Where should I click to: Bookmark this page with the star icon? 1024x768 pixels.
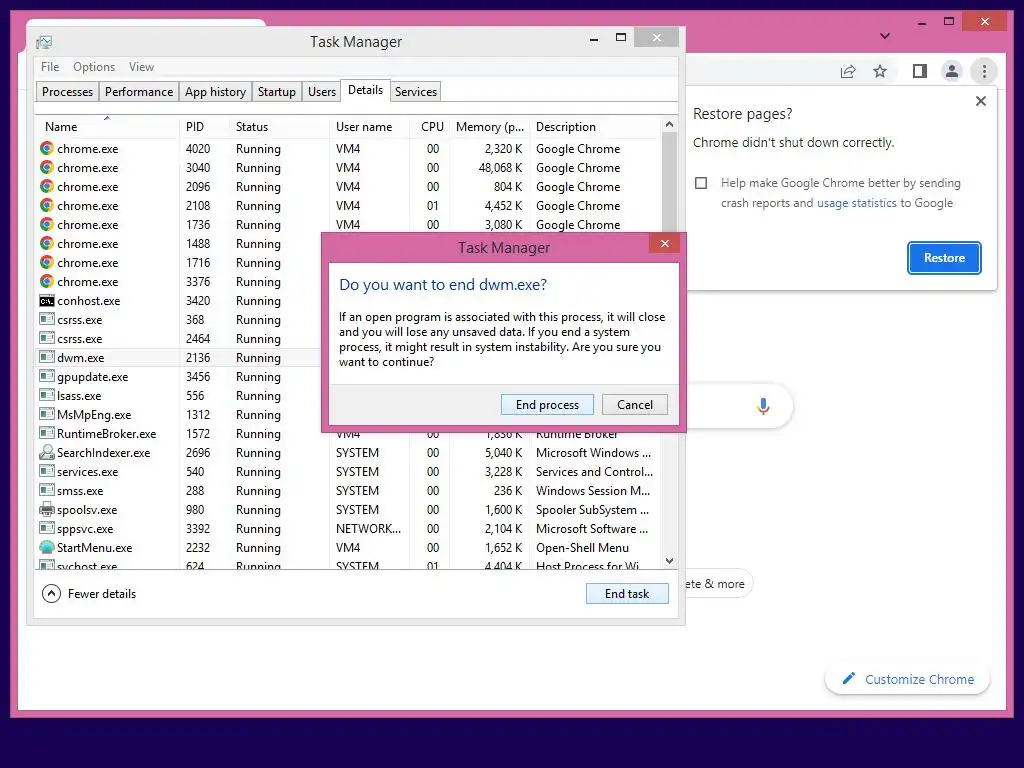(880, 71)
